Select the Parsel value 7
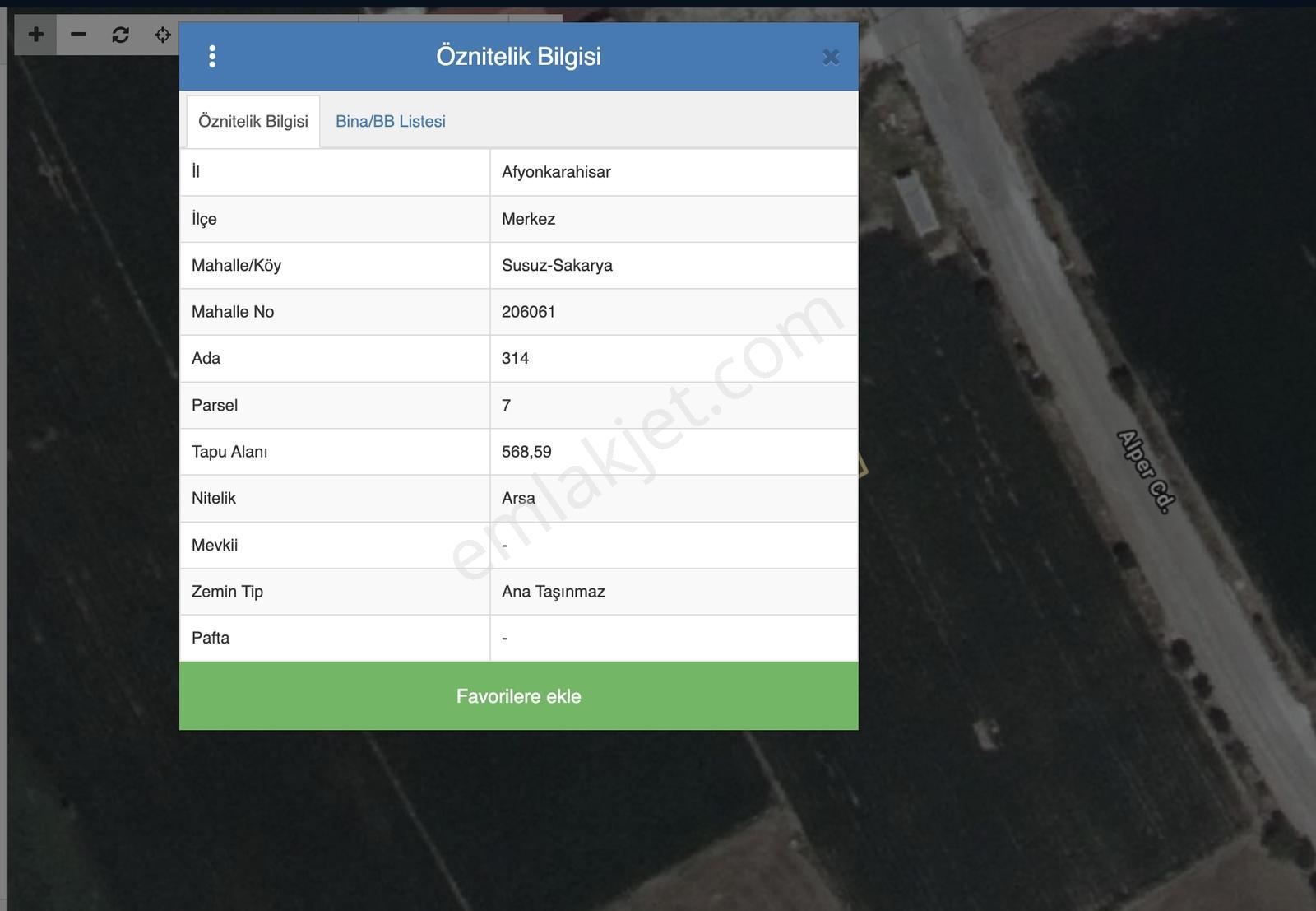1316x911 pixels. (674, 405)
